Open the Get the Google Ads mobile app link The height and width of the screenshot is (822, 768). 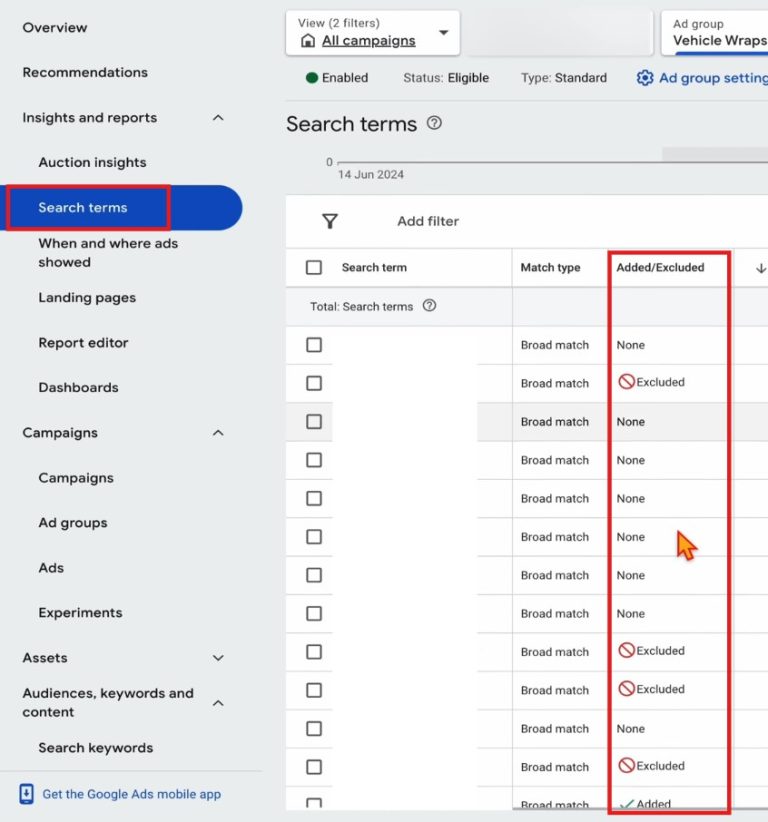[131, 793]
